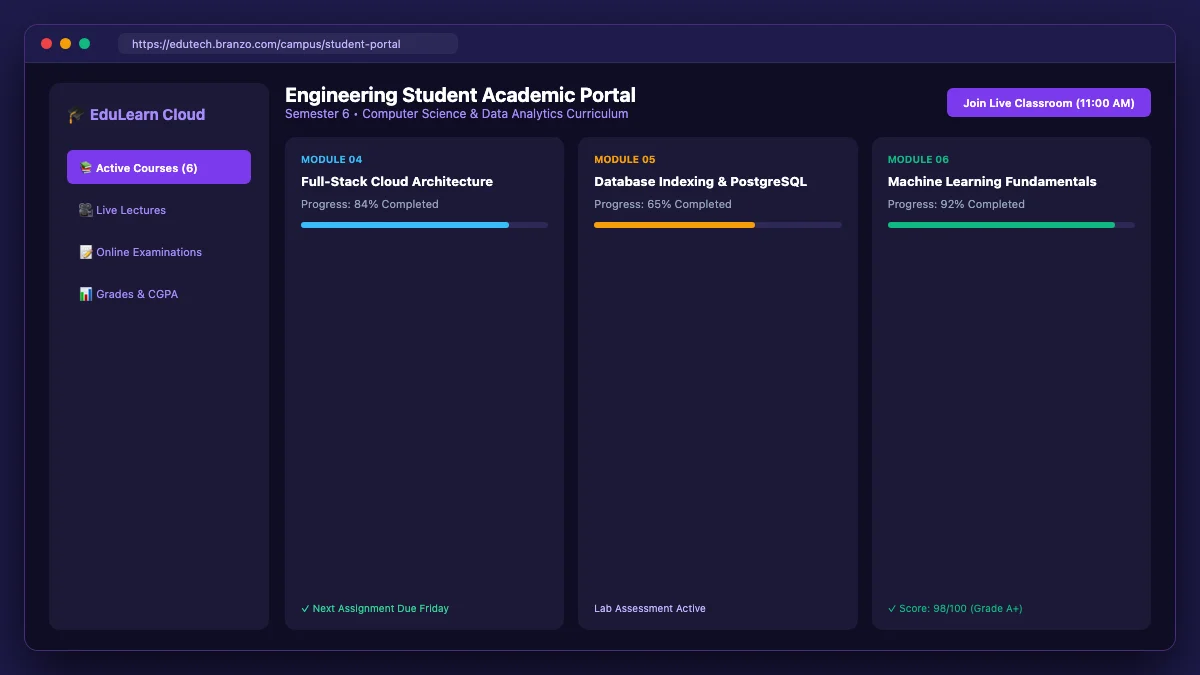Click the Machine Learning Fundamentals progress bar
1200x675 pixels.
1011,225
